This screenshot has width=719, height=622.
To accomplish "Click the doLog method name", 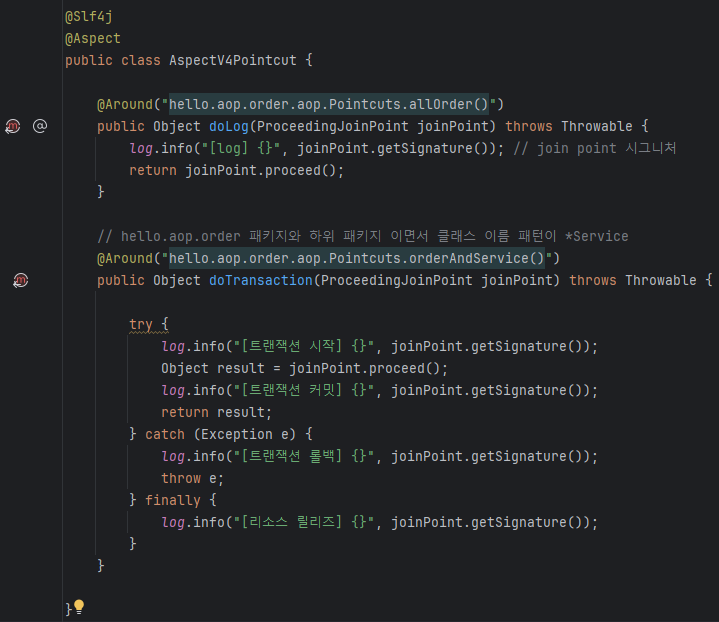I will coord(229,126).
